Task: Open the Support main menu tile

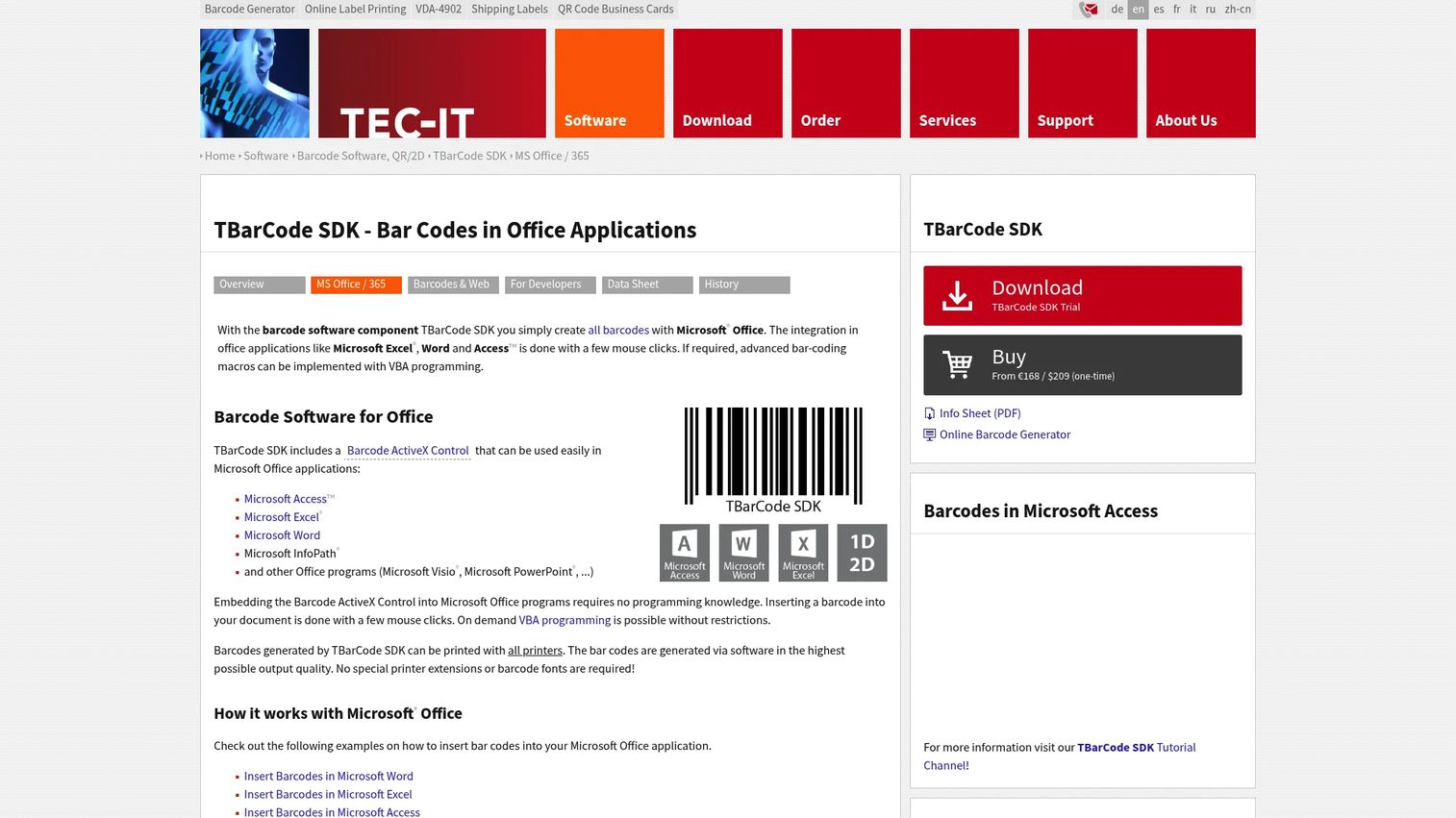Action: click(x=1083, y=84)
